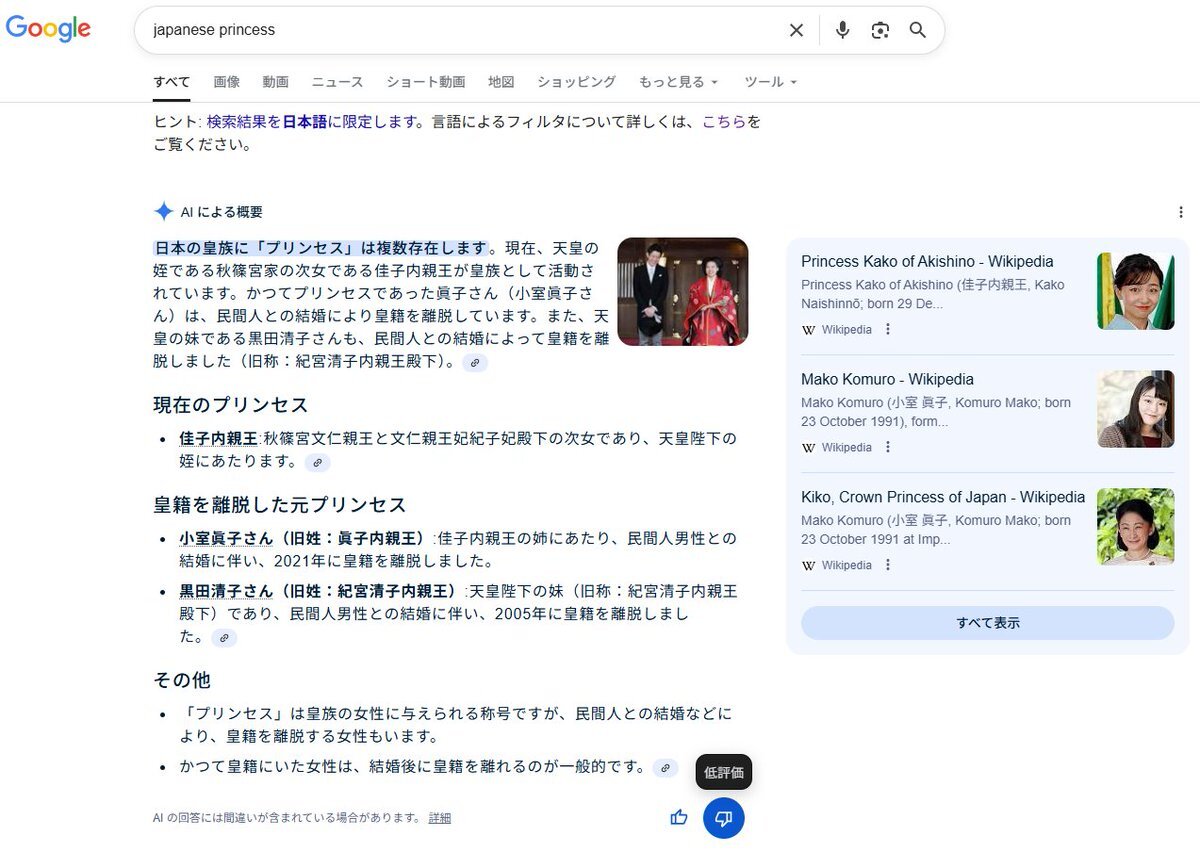This screenshot has height=852, width=1200.
Task: Clear the search box with X icon
Action: click(x=796, y=30)
